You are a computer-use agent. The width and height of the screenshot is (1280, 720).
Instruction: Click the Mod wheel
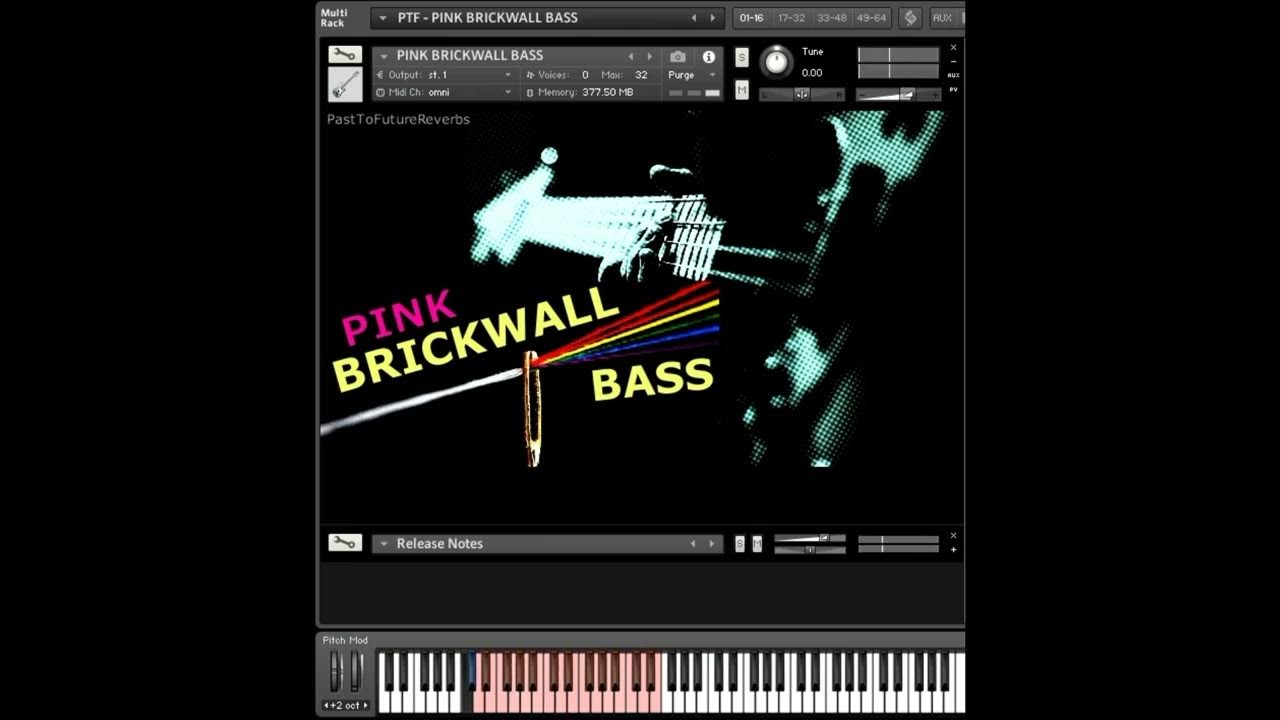[356, 671]
